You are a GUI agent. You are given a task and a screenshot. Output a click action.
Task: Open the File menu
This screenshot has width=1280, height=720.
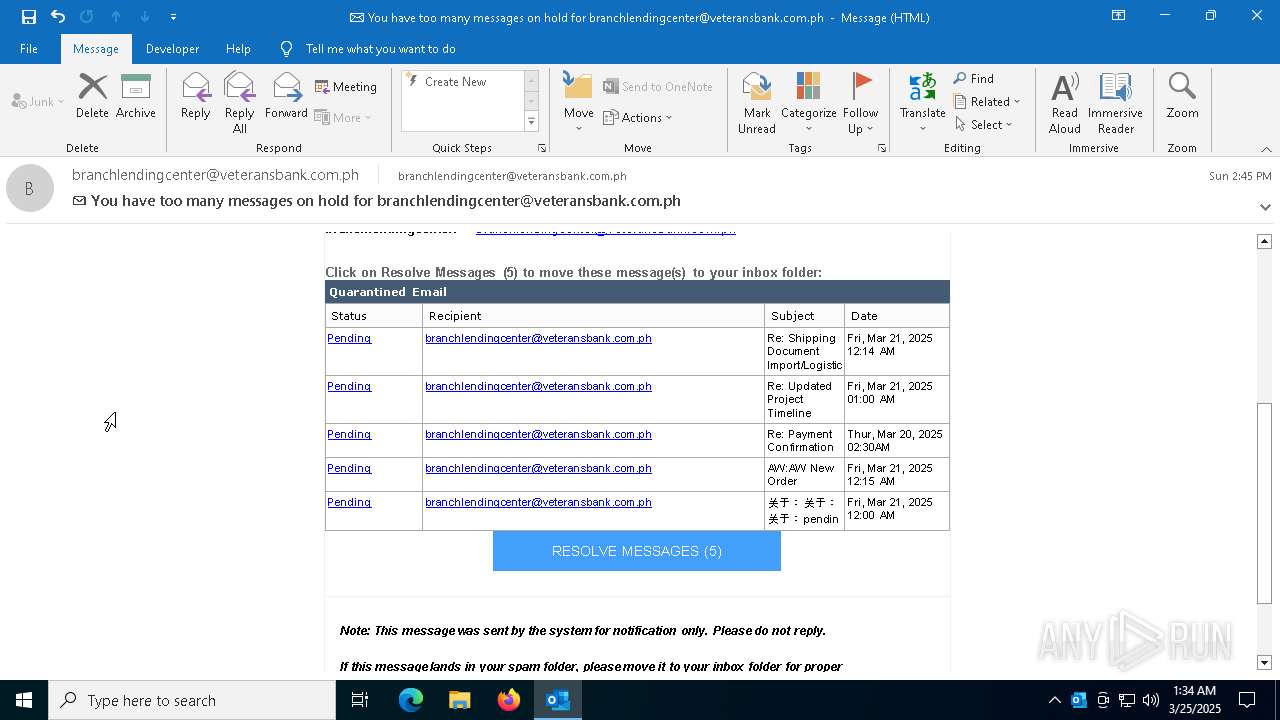coord(29,48)
